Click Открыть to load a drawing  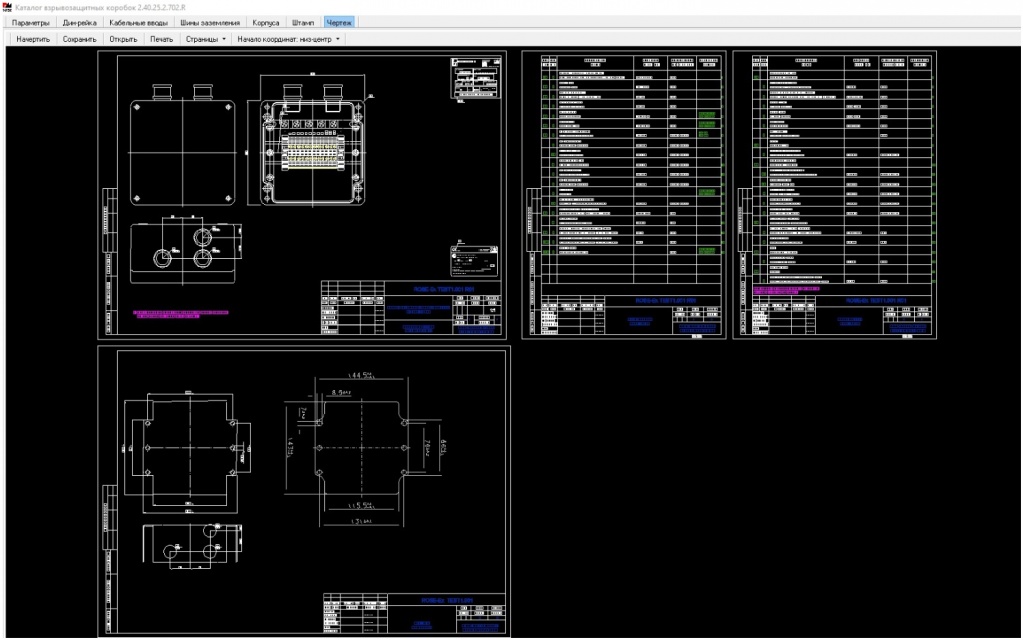(x=123, y=40)
